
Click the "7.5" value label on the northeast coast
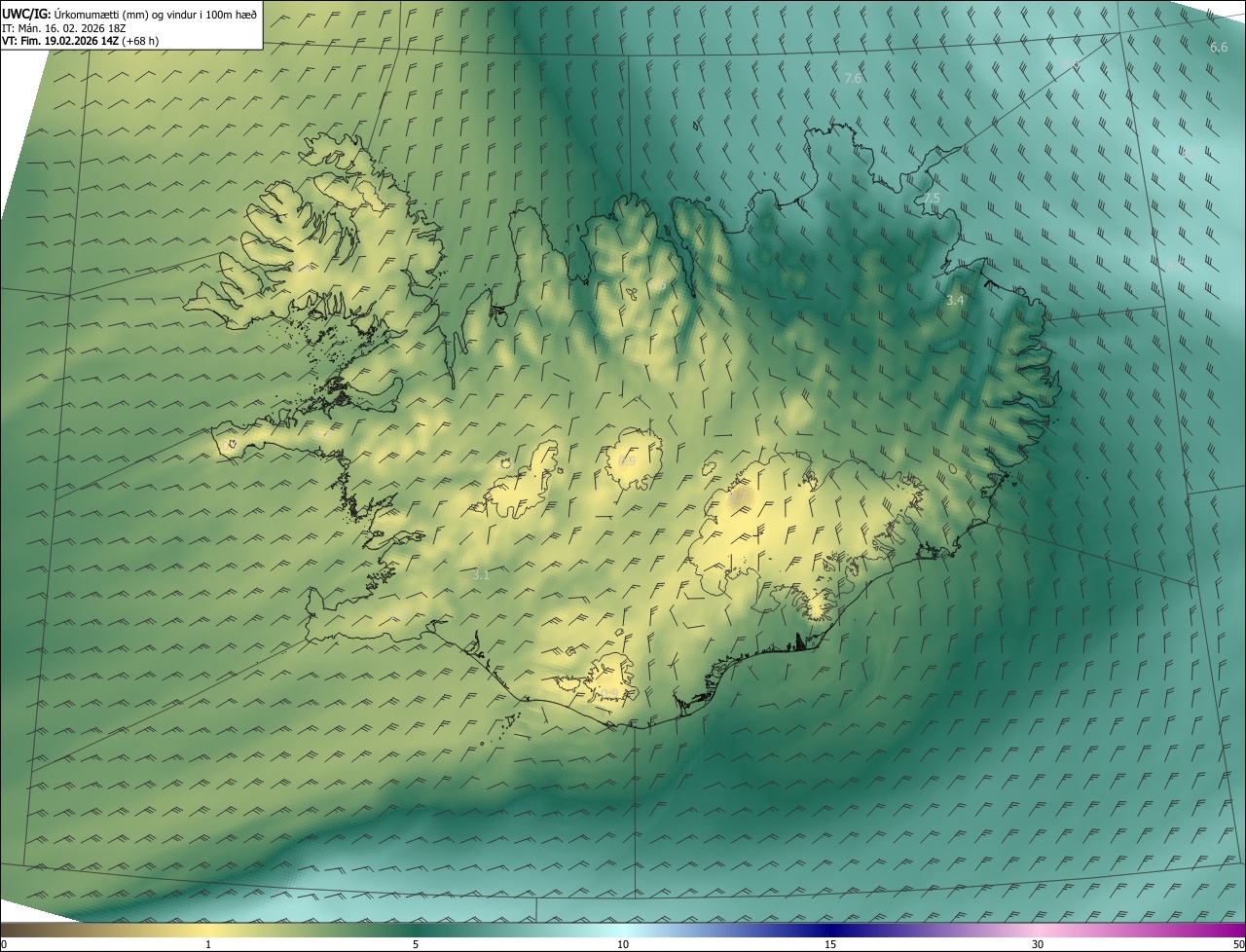click(932, 198)
